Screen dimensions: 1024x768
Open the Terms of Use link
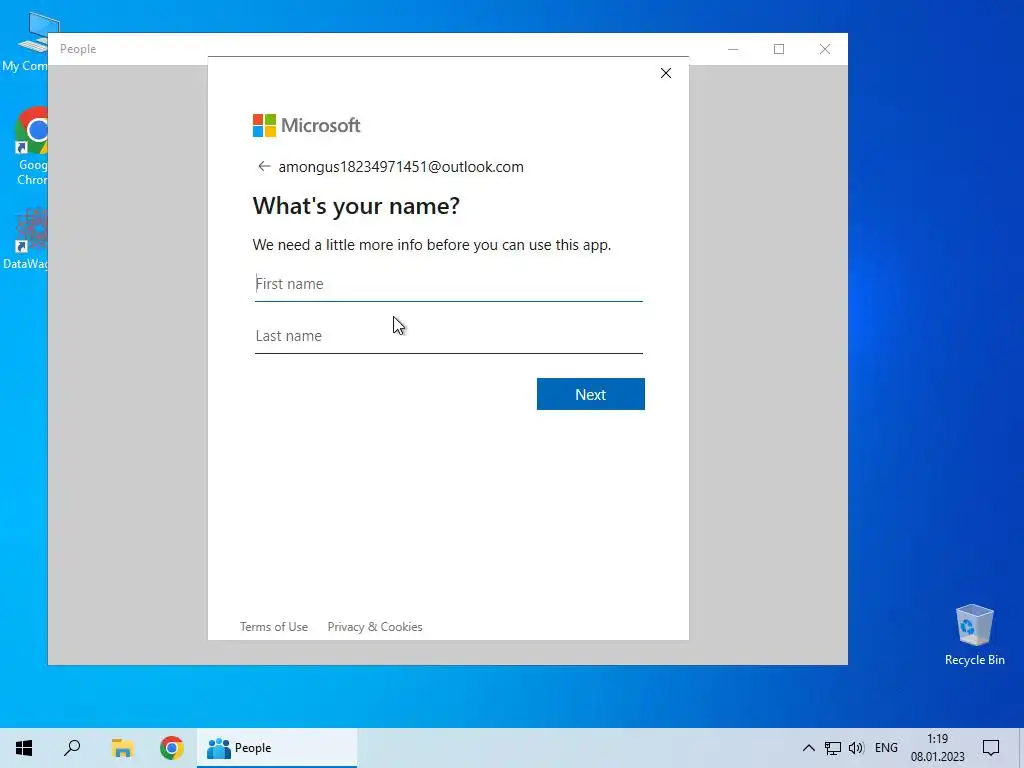tap(274, 627)
